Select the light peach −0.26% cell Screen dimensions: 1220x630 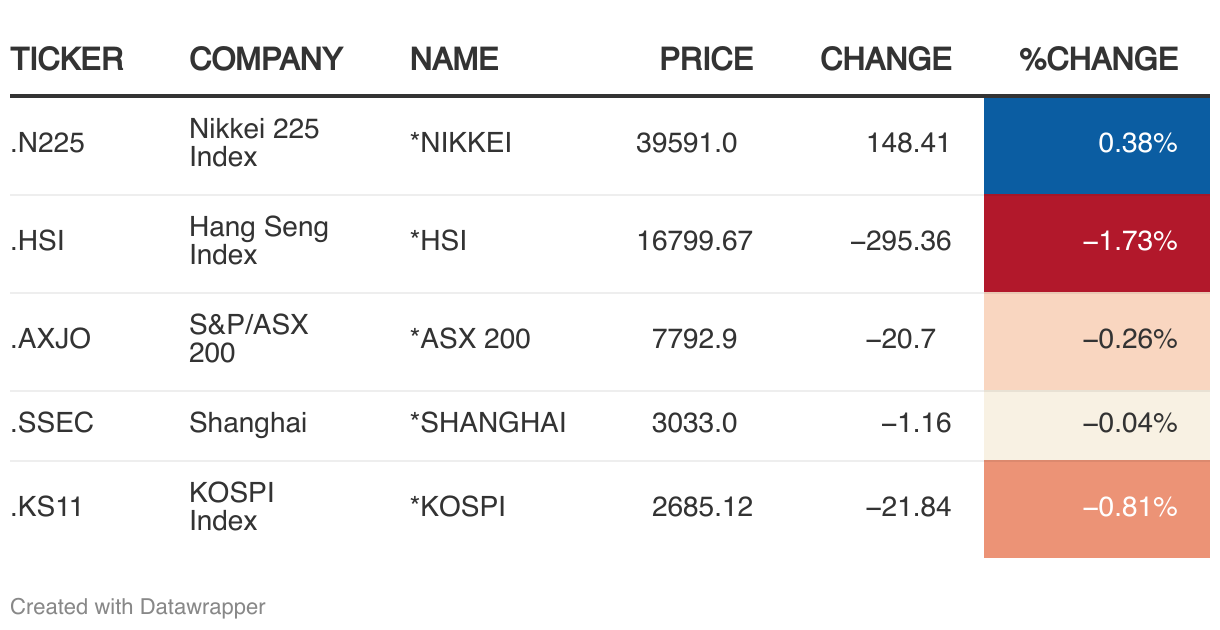pyautogui.click(x=1097, y=341)
